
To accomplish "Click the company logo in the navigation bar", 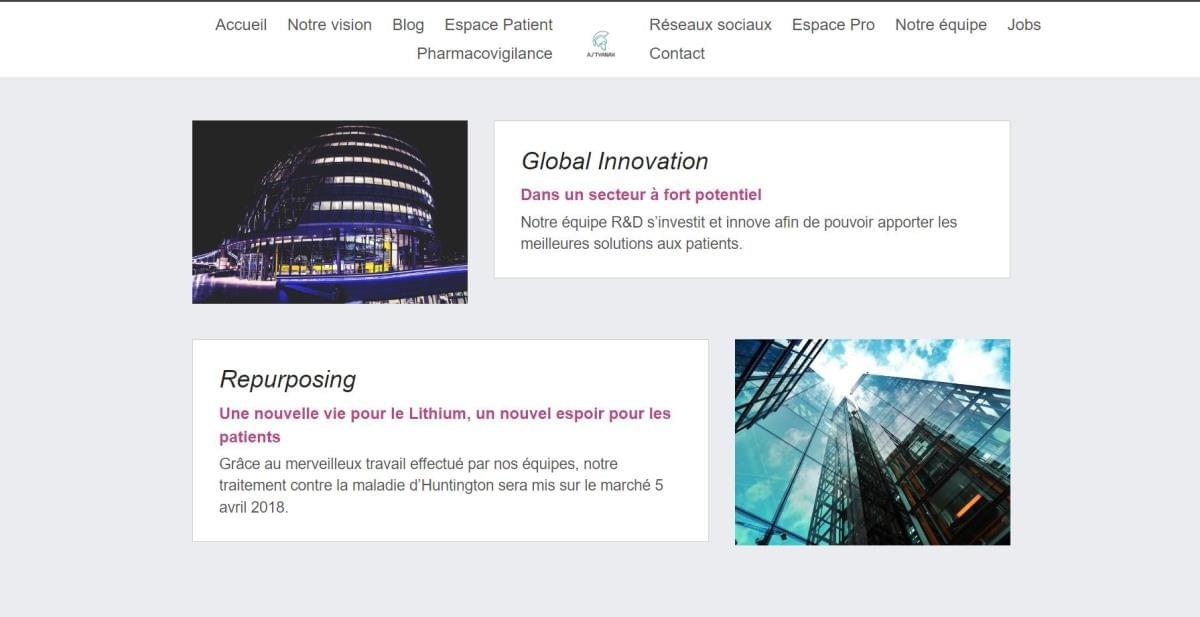I will pyautogui.click(x=600, y=42).
